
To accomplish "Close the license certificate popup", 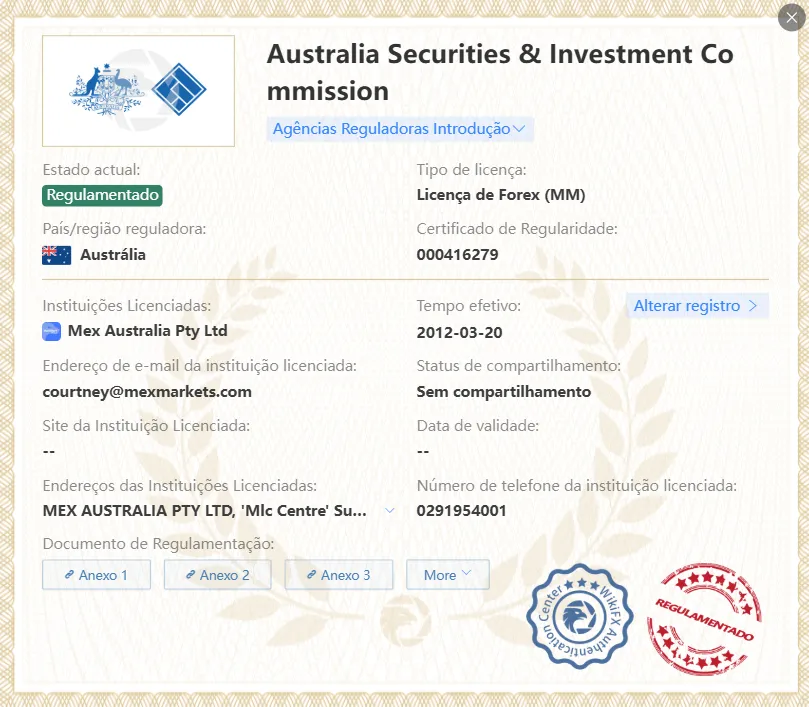I will tap(791, 18).
